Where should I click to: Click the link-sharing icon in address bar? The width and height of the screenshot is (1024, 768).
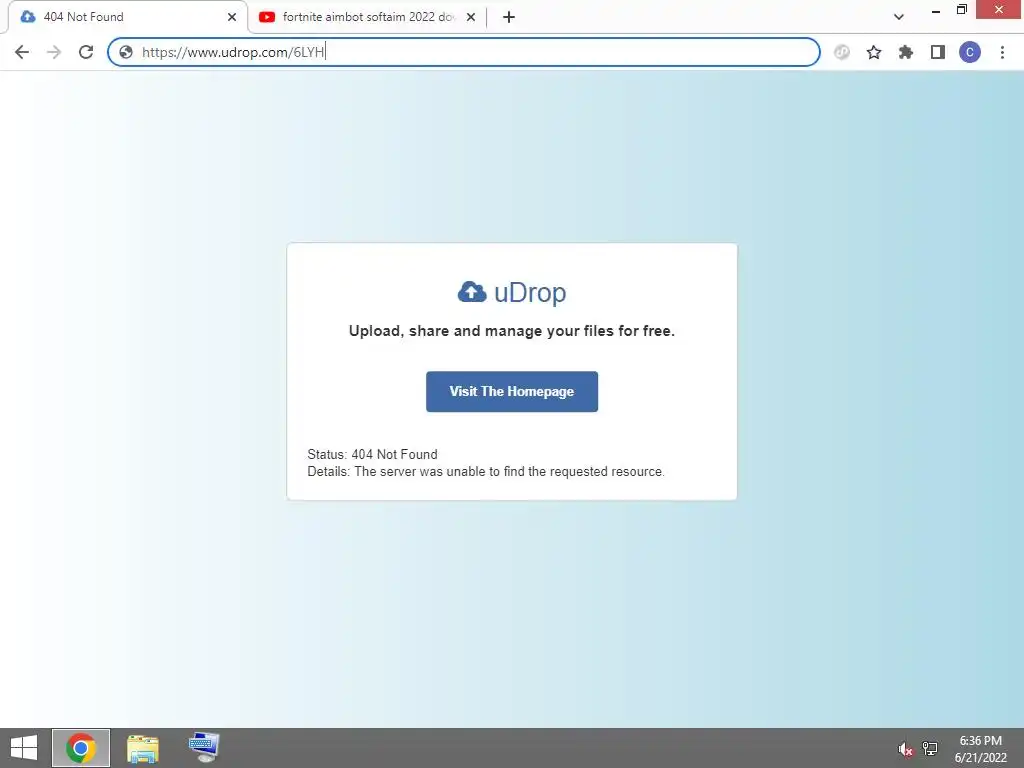click(842, 52)
